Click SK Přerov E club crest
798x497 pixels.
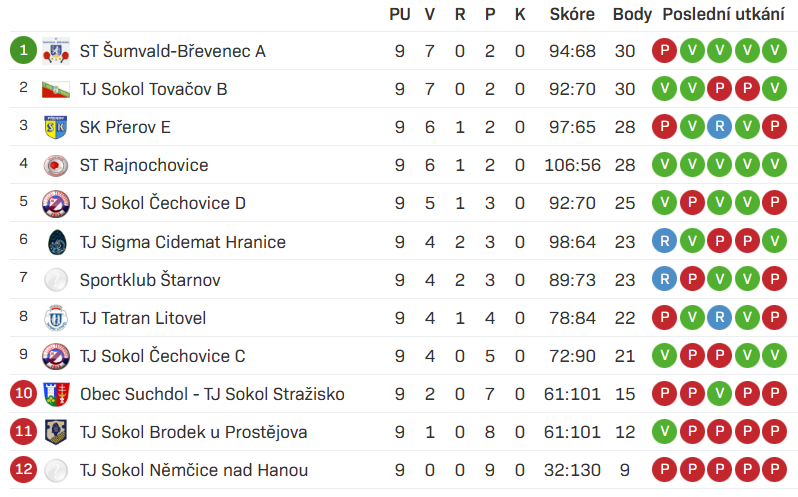(x=55, y=127)
